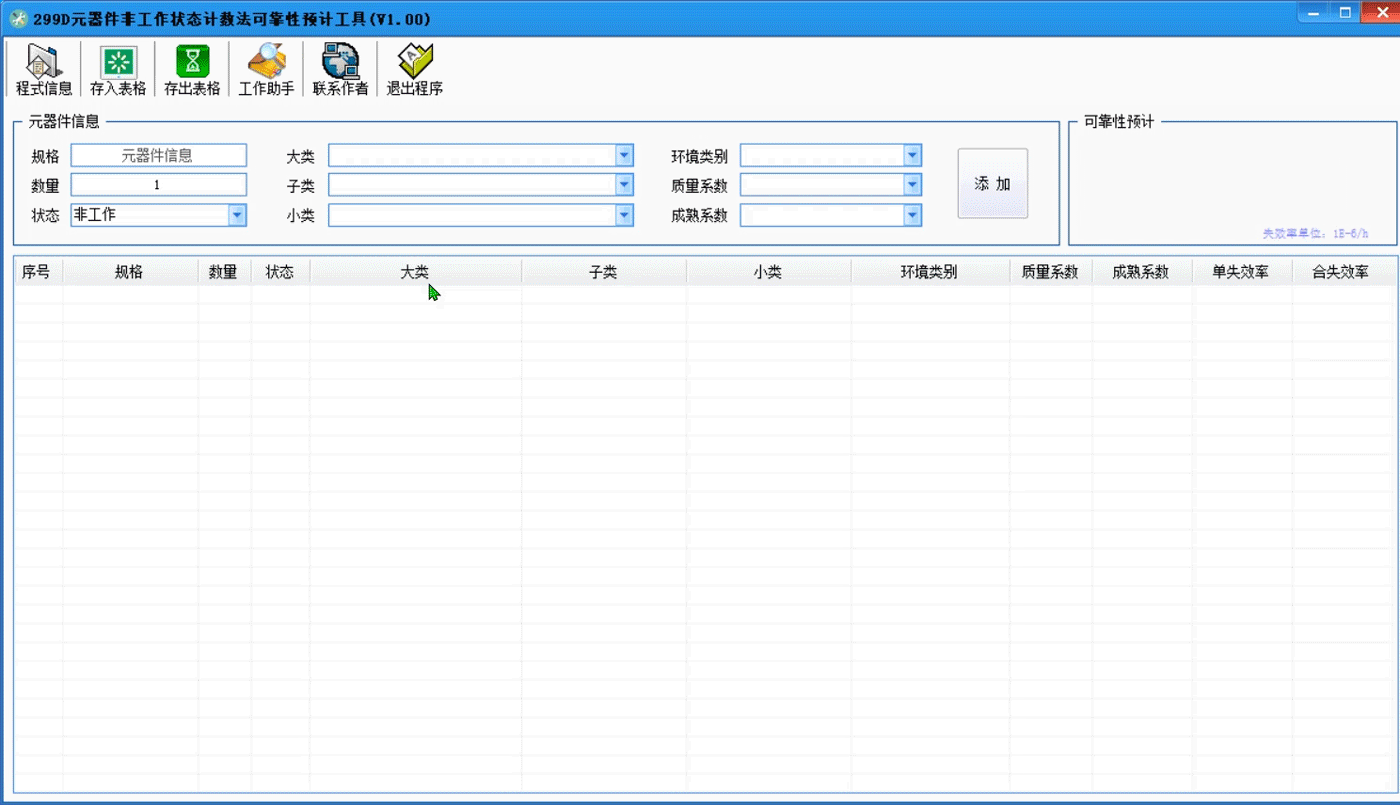The image size is (1400, 805).
Task: Click the 单失效率 column header
Action: (1240, 272)
